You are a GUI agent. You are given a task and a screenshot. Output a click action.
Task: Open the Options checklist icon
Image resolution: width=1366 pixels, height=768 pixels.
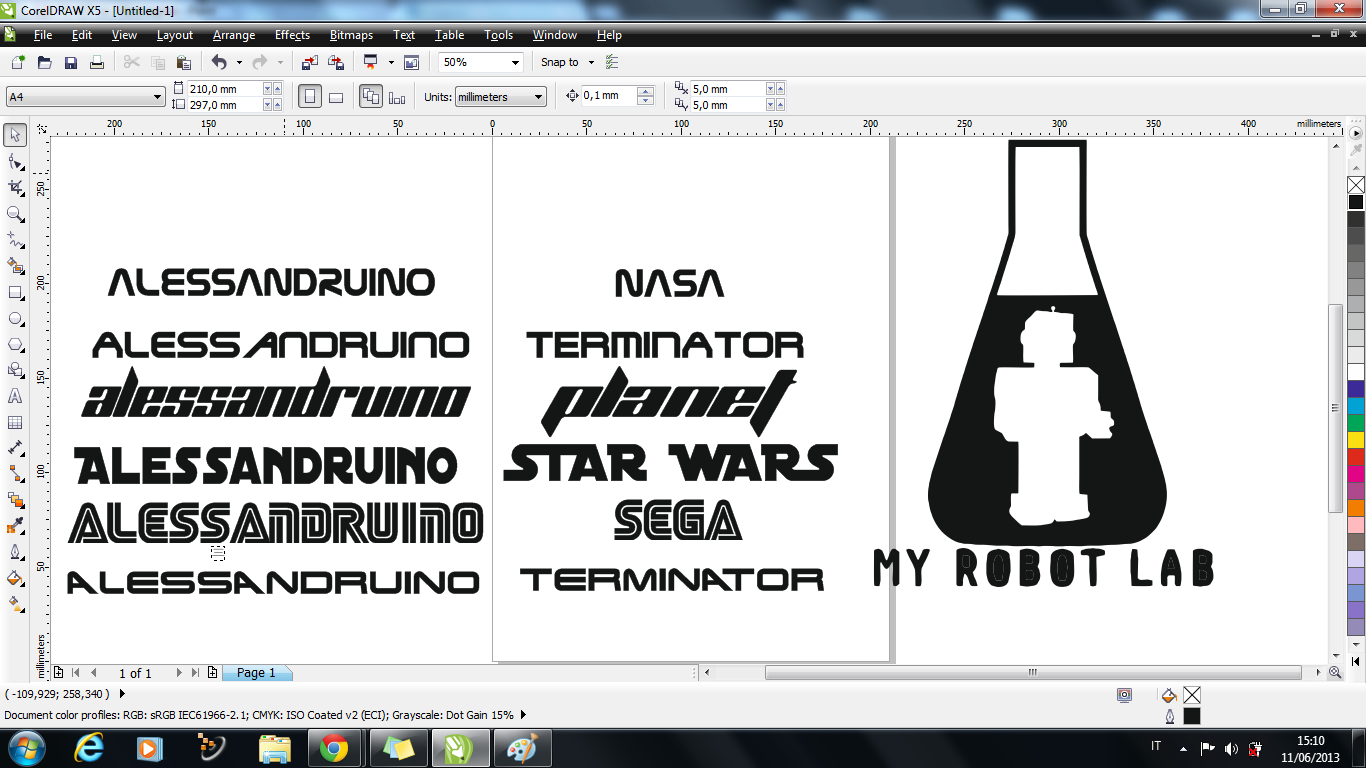pyautogui.click(x=612, y=62)
